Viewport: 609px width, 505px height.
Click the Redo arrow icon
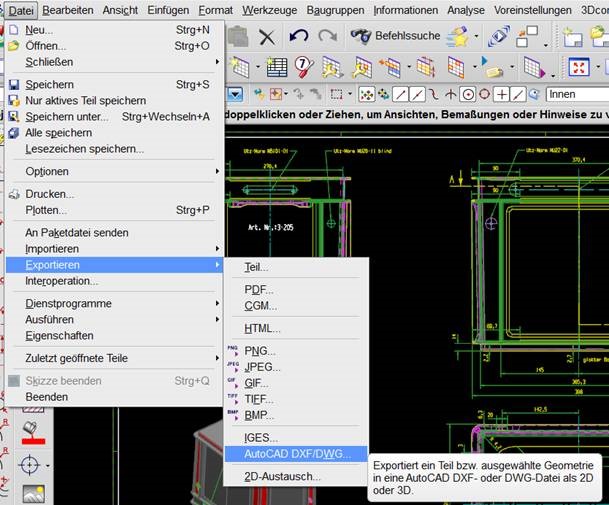pos(327,37)
